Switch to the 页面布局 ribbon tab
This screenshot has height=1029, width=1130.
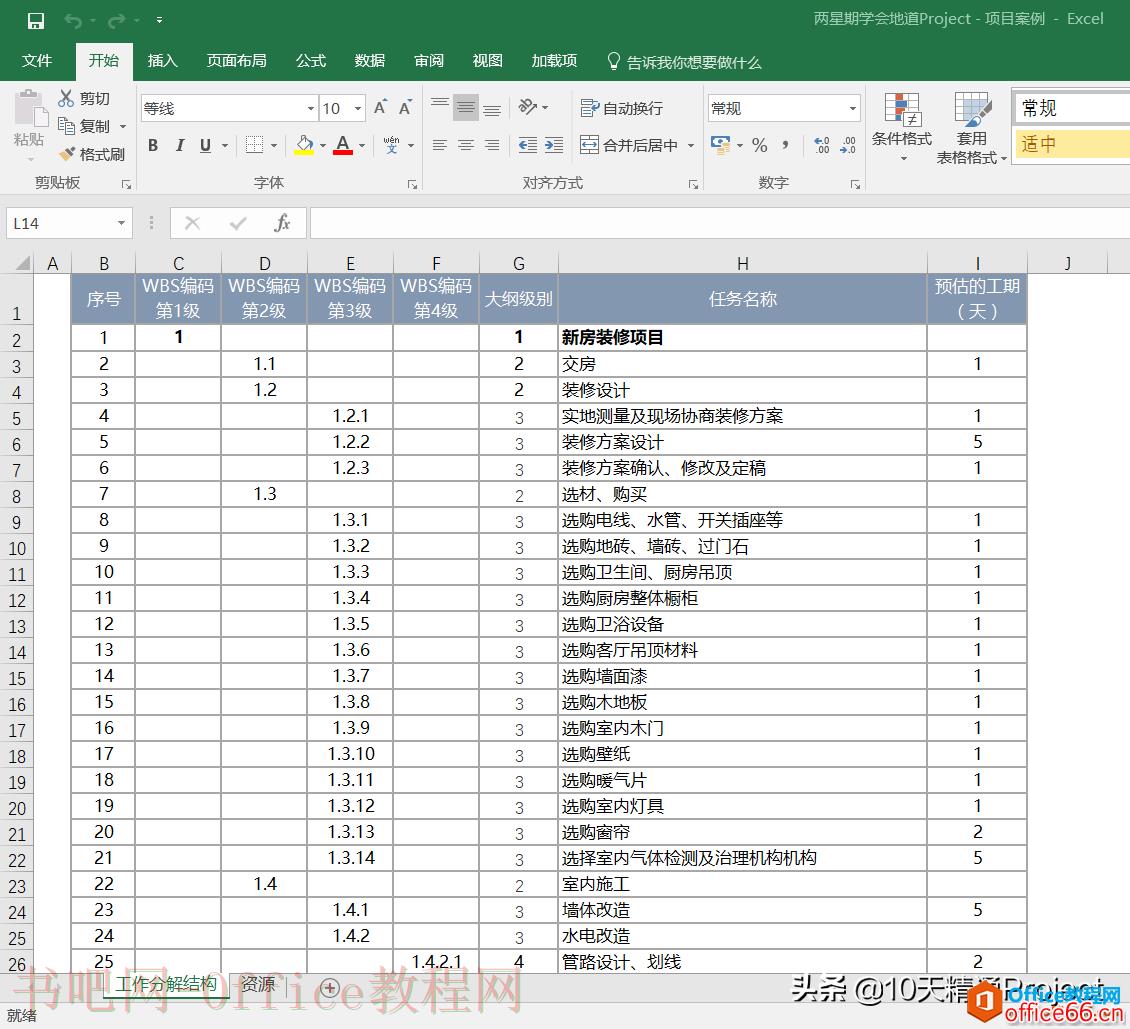coord(236,61)
